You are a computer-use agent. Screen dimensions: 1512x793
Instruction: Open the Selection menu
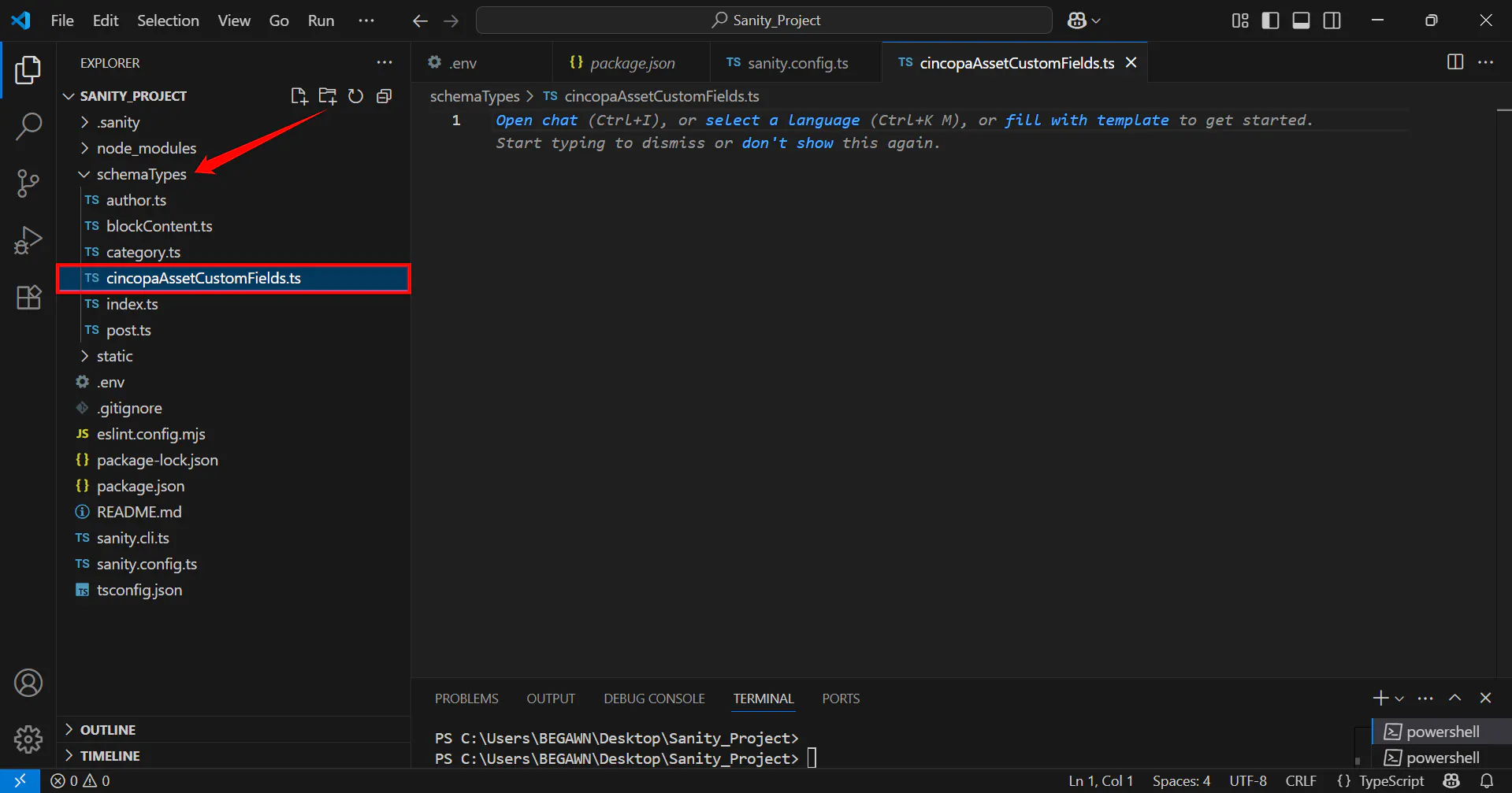[168, 20]
